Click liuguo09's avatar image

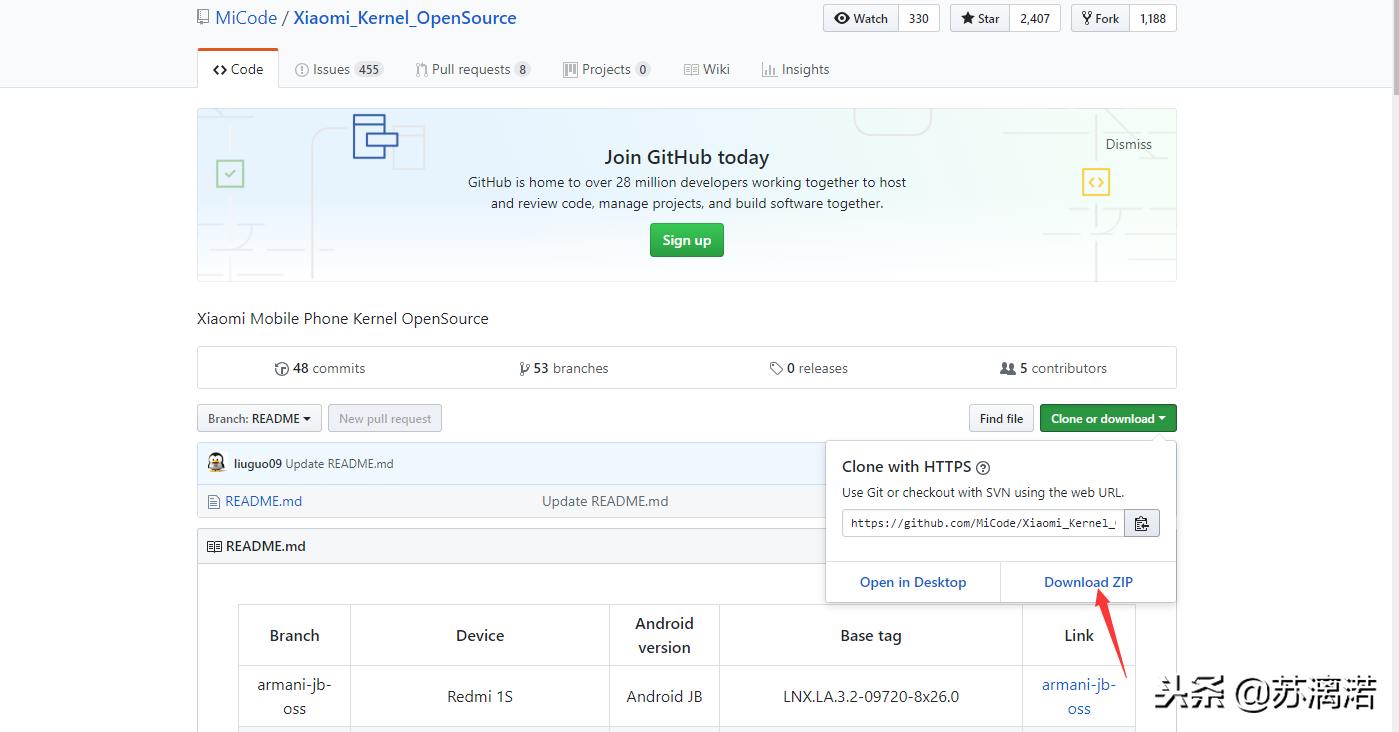pos(216,462)
